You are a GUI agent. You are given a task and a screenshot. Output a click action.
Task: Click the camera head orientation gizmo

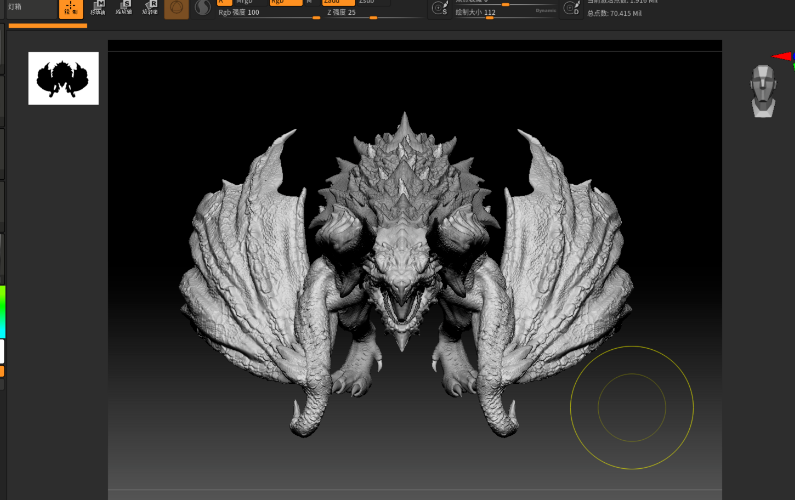click(x=764, y=91)
